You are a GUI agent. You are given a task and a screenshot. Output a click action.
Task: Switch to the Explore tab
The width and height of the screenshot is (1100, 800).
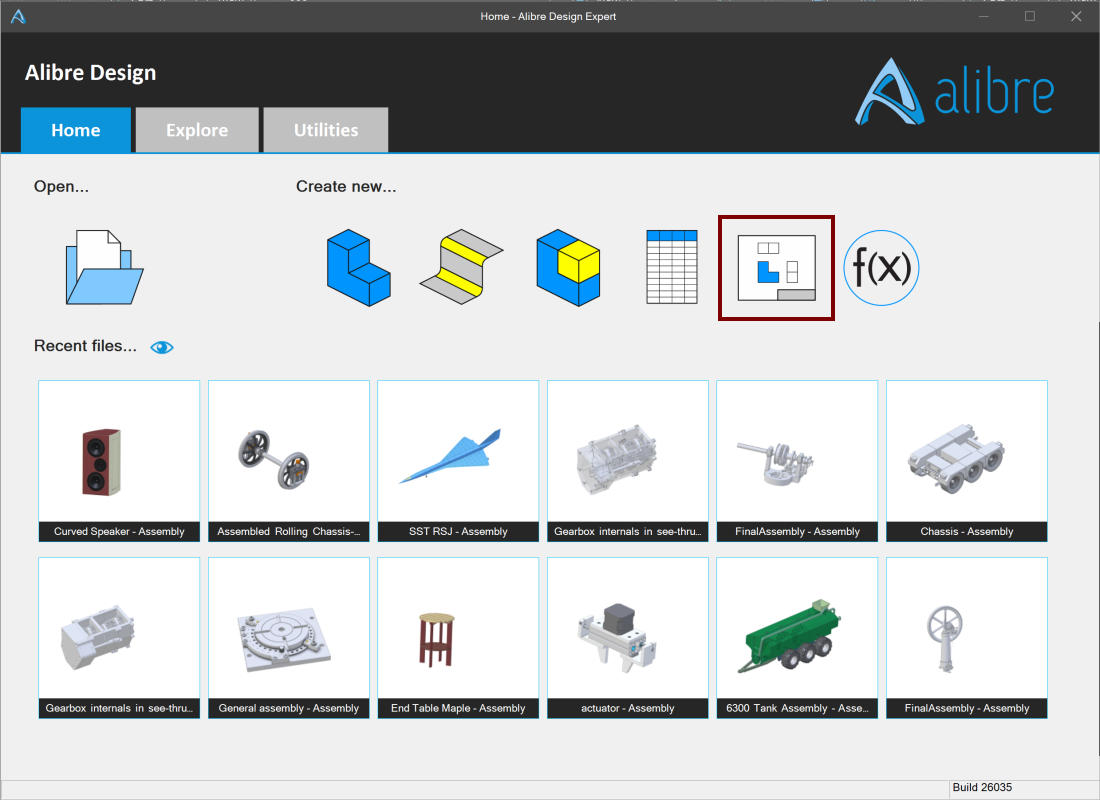(197, 130)
